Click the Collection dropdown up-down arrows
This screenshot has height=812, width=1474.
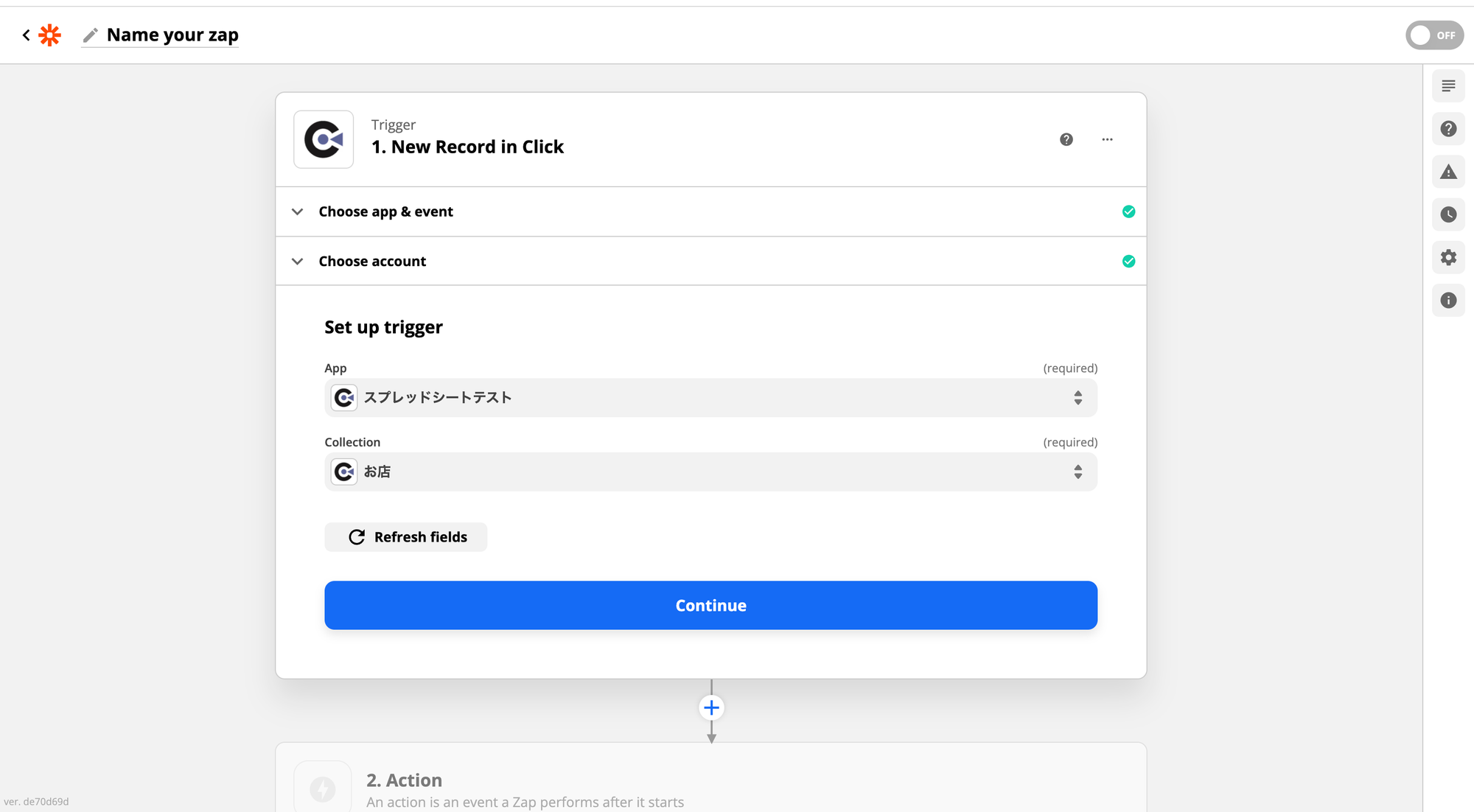pyautogui.click(x=1077, y=472)
